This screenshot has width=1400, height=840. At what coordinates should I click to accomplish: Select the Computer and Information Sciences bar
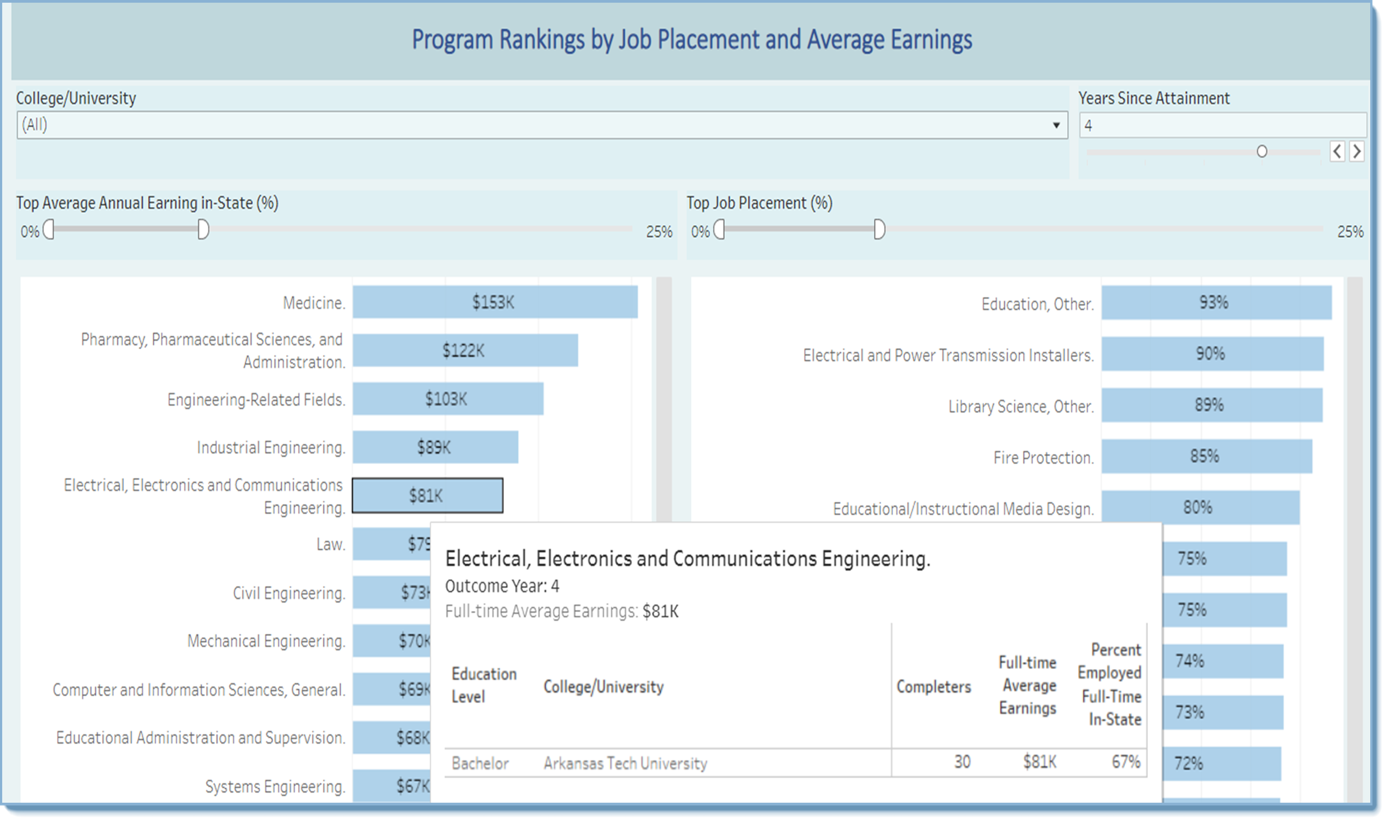tap(392, 689)
